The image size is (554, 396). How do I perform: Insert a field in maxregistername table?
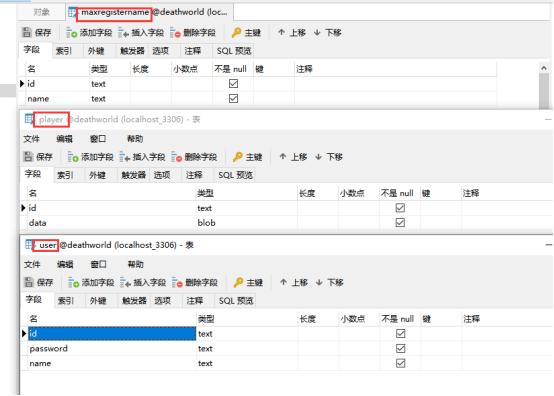pos(141,32)
